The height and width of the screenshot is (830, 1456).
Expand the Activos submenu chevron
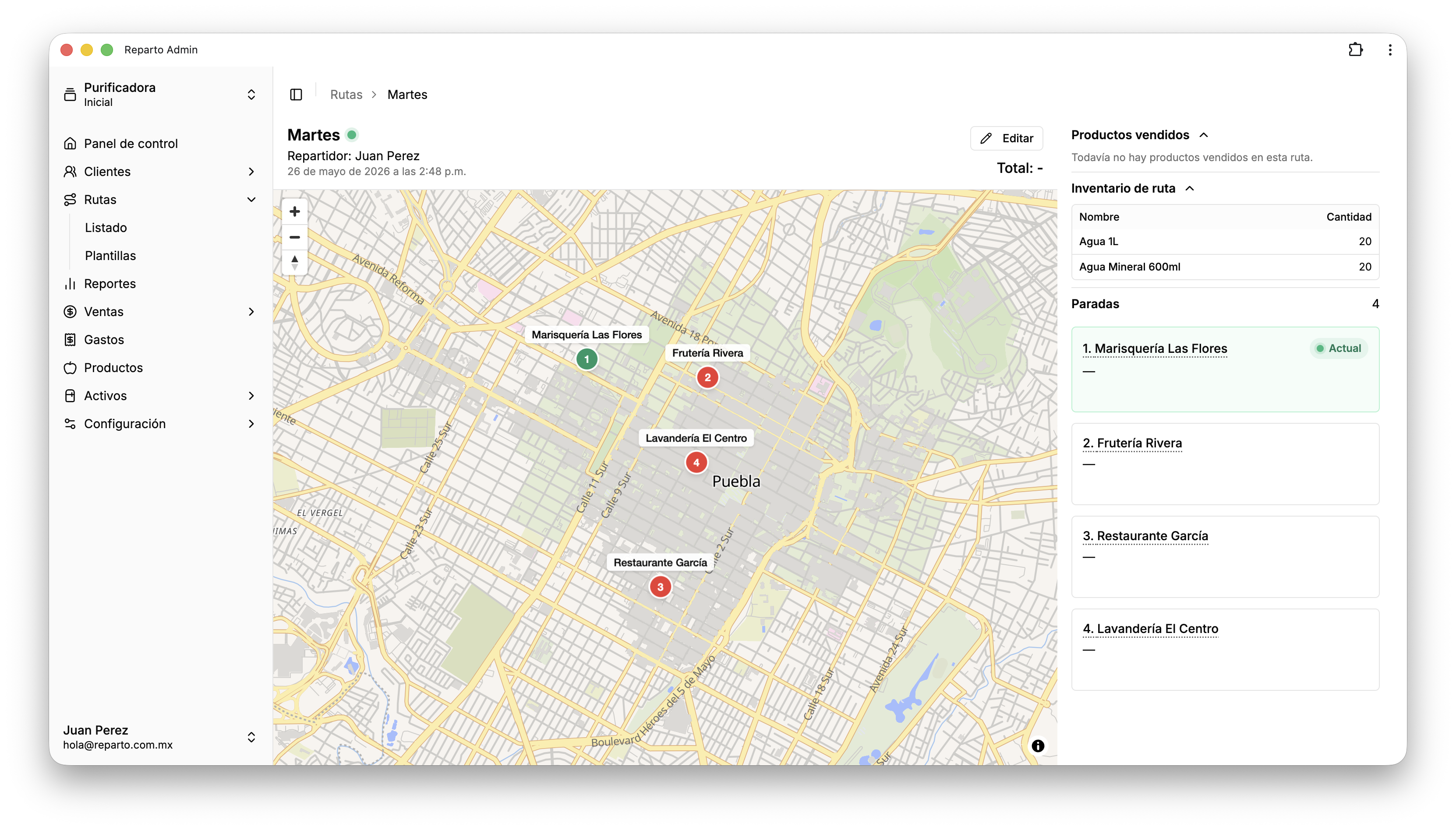click(251, 396)
